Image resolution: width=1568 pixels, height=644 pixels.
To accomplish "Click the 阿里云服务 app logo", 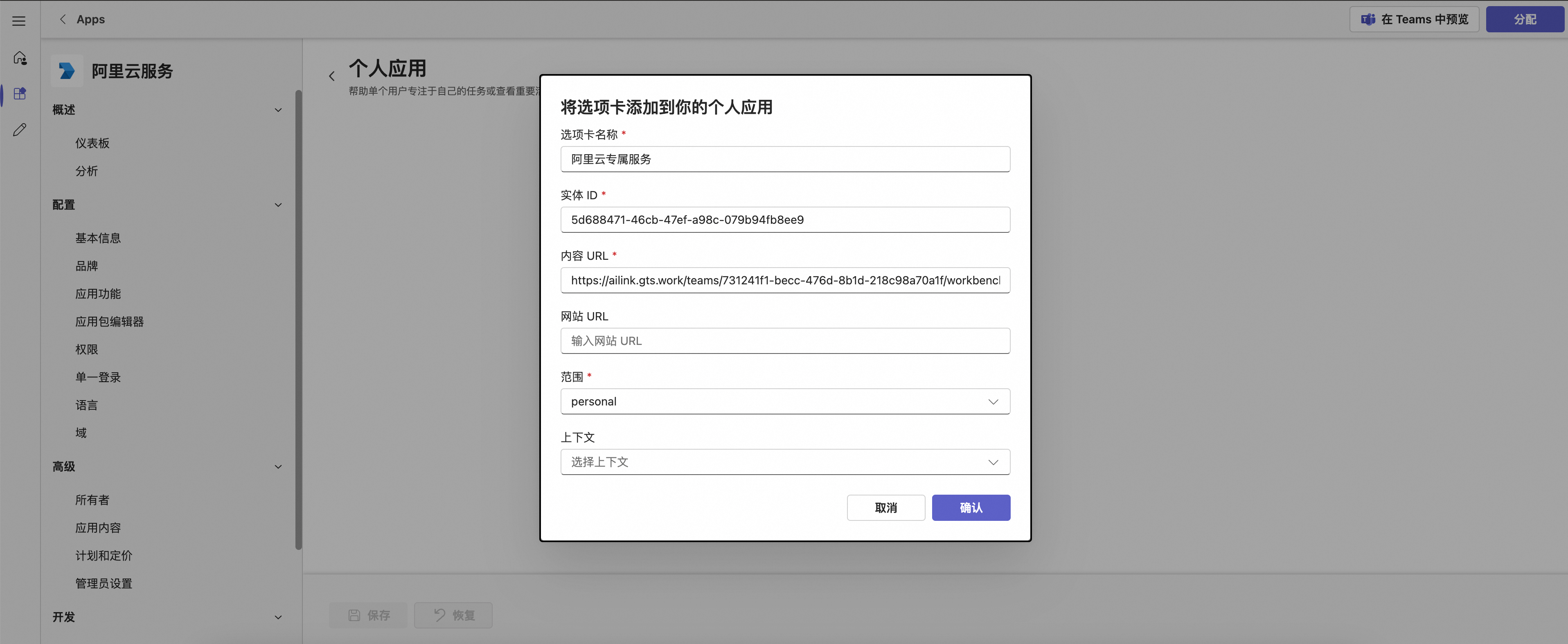I will (x=67, y=71).
